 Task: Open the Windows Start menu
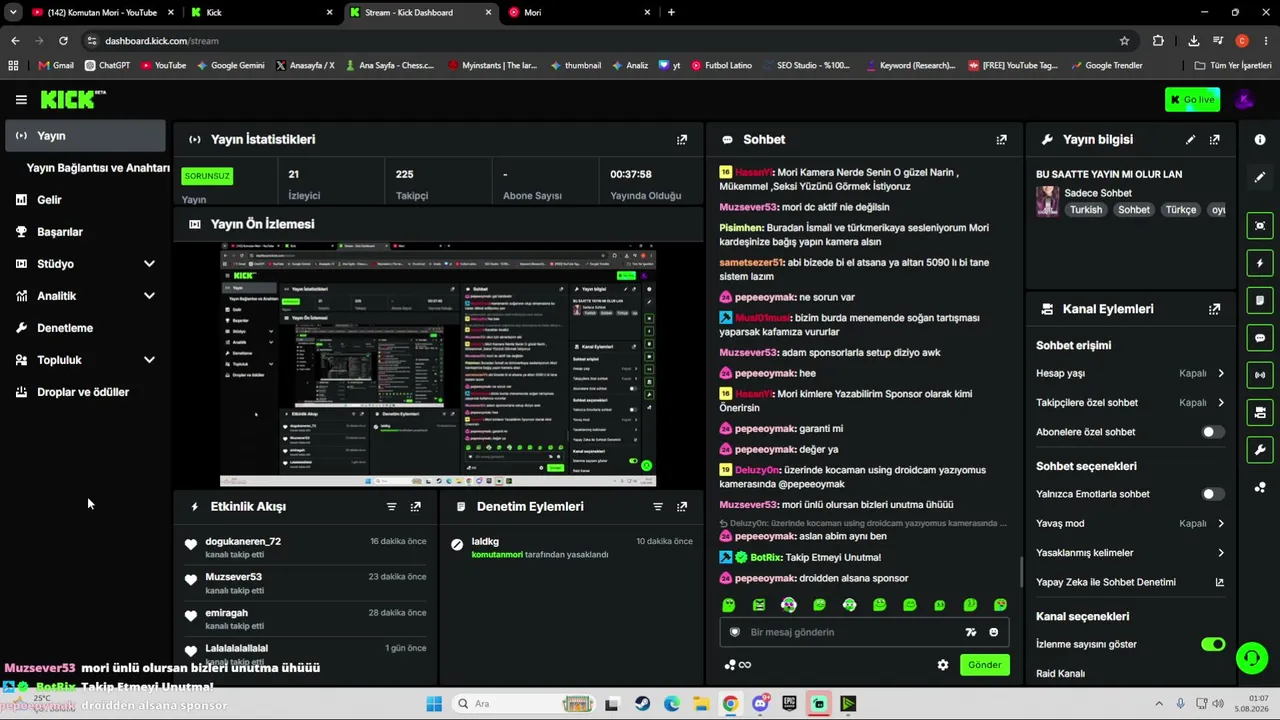coord(434,704)
